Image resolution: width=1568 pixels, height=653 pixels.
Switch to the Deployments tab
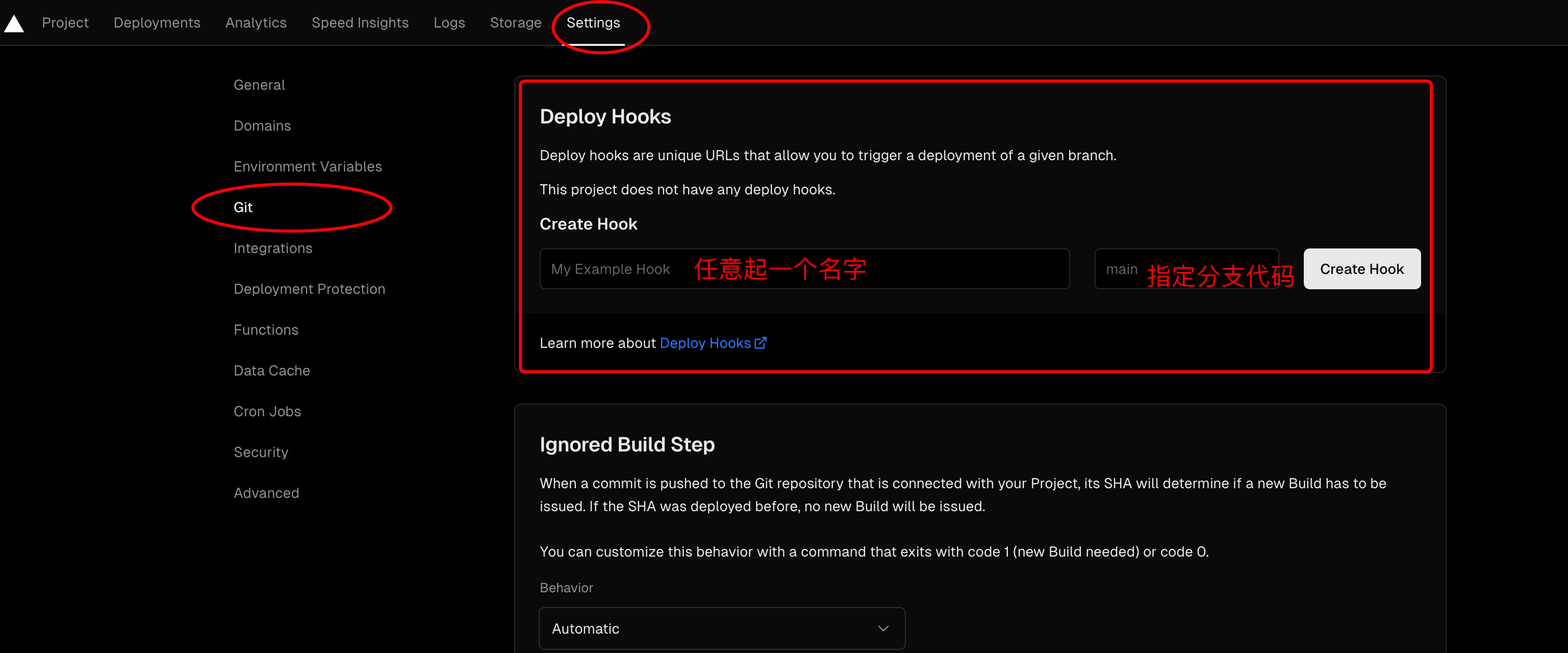pos(157,22)
